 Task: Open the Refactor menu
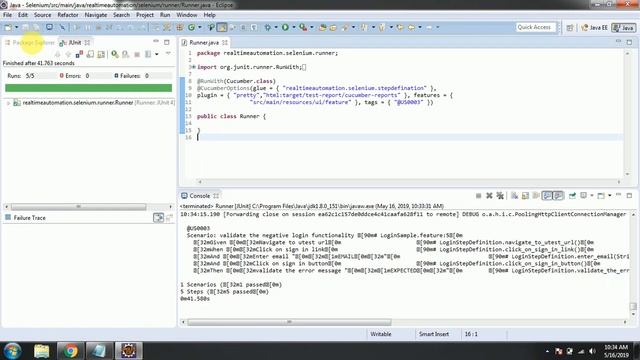tap(68, 15)
